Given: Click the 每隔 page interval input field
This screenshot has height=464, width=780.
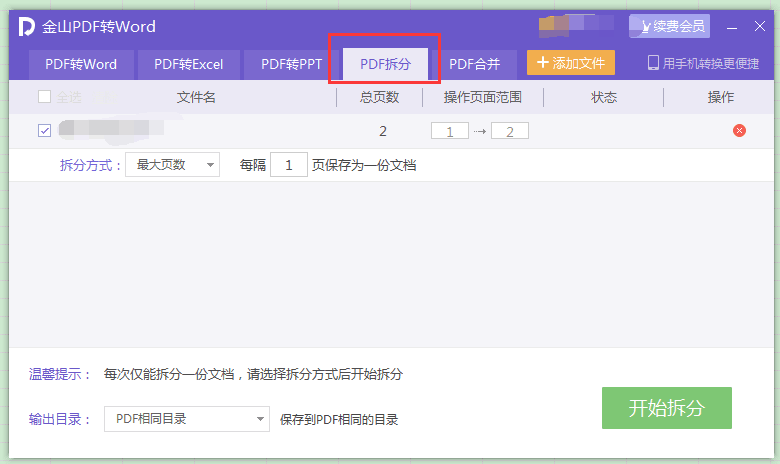Looking at the screenshot, I should point(289,165).
